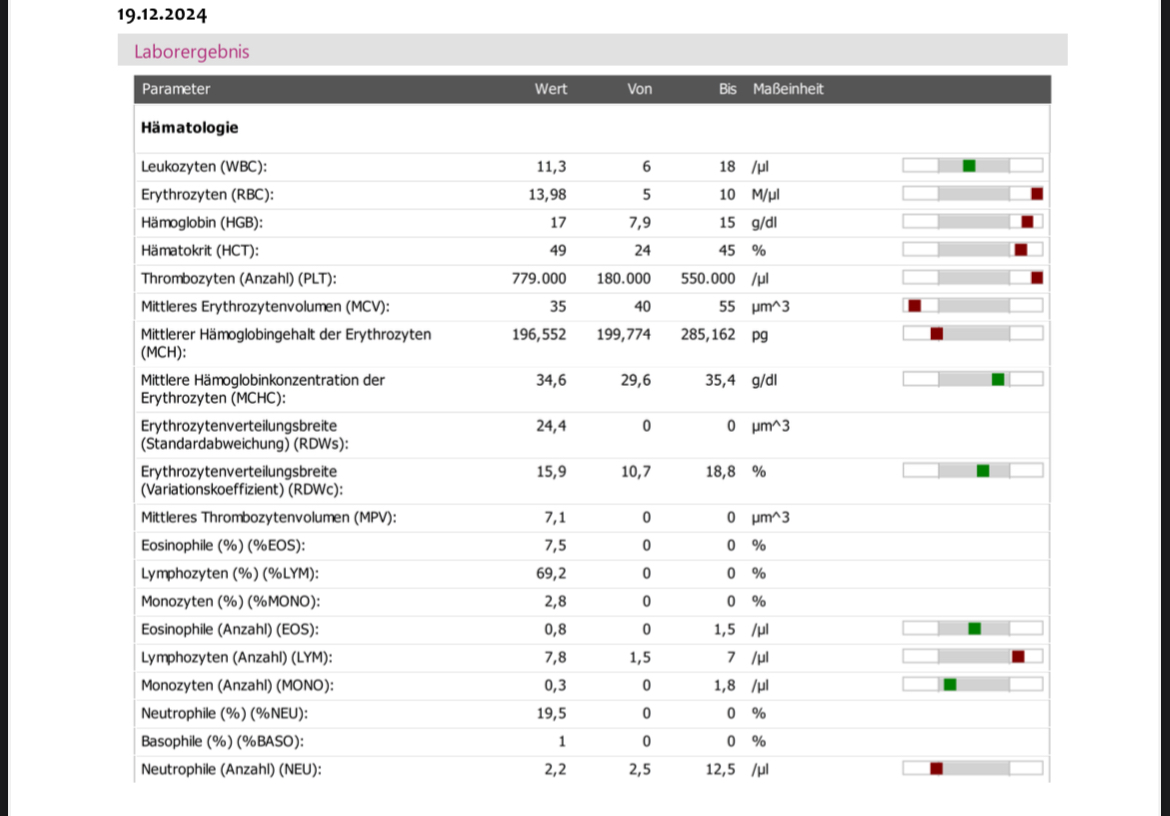The width and height of the screenshot is (1170, 816).
Task: Select the MCHC value 34,6
Action: click(551, 380)
